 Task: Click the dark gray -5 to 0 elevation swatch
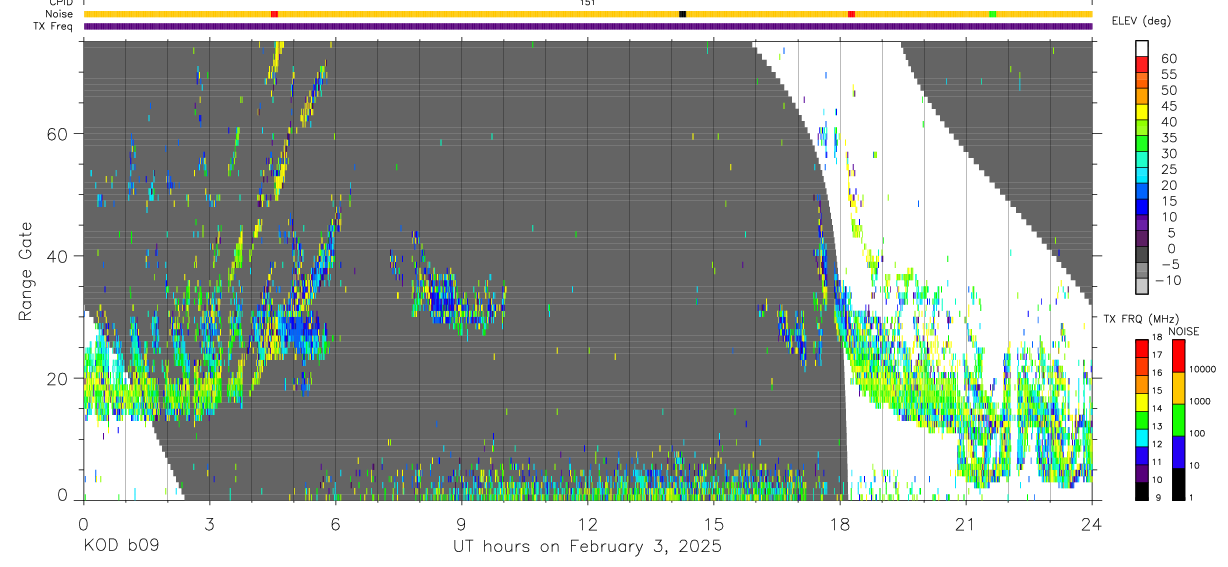pyautogui.click(x=1142, y=255)
